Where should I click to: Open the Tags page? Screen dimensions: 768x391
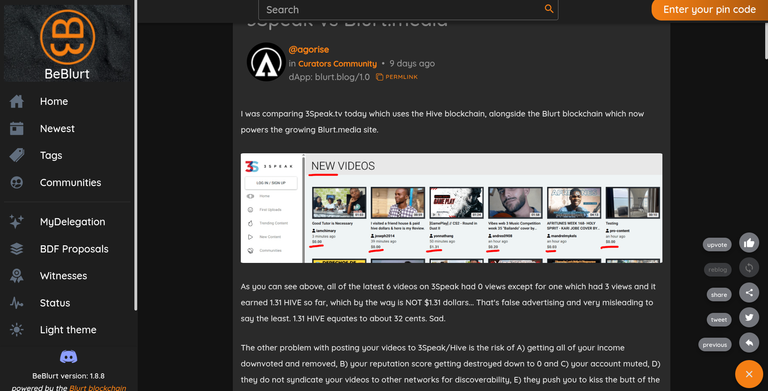point(51,155)
